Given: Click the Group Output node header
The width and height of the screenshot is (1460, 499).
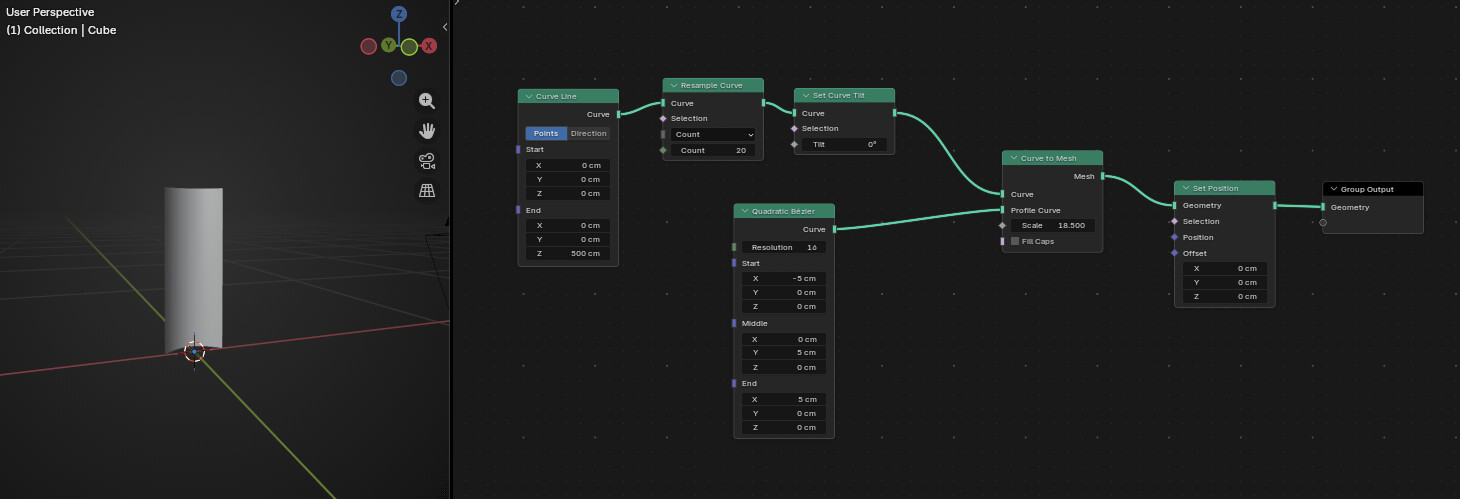Looking at the screenshot, I should (1373, 189).
